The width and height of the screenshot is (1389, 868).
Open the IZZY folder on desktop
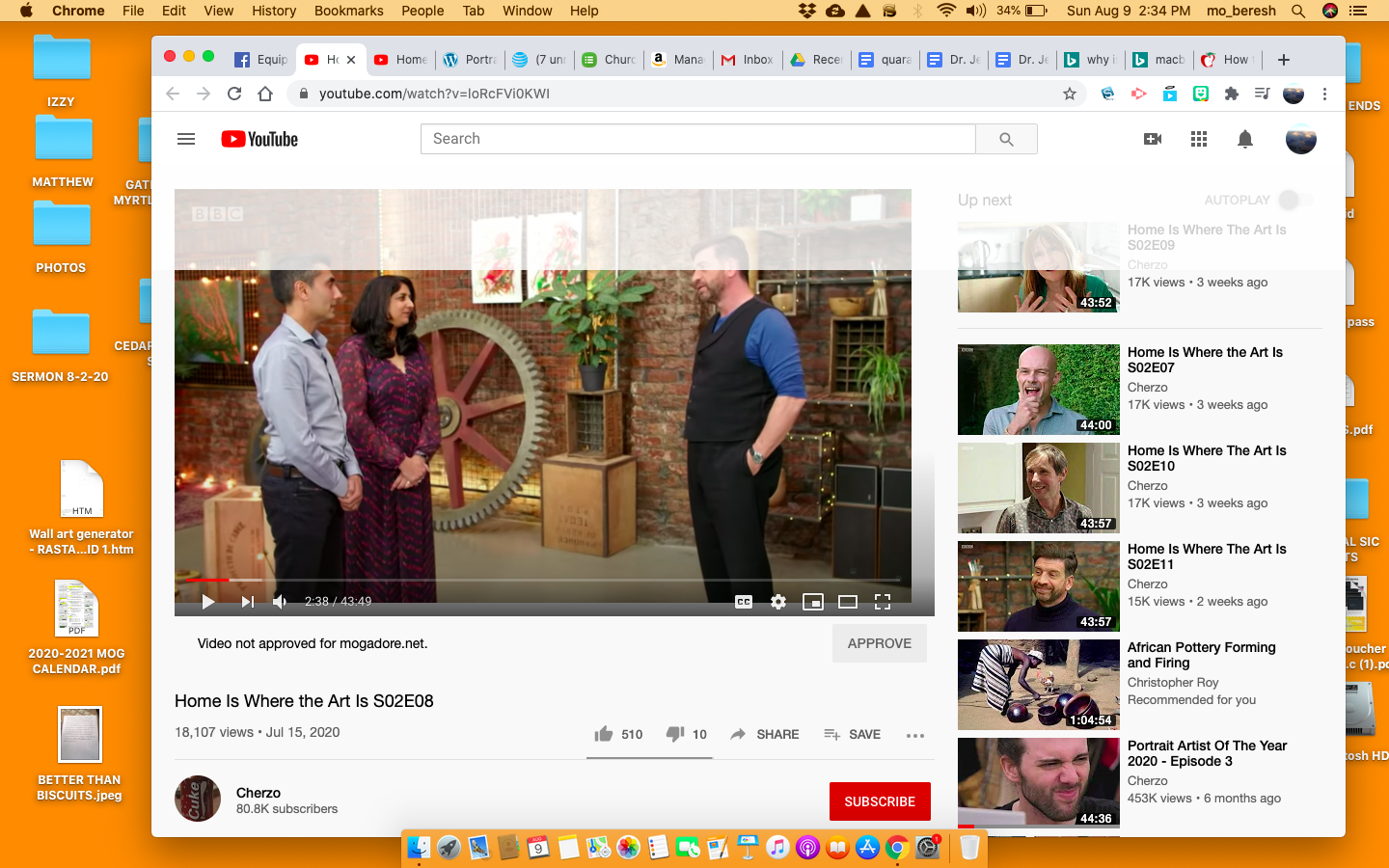[x=61, y=70]
